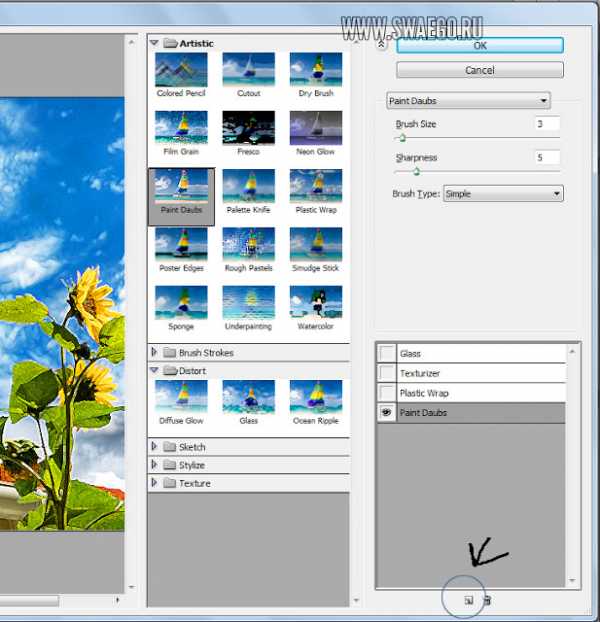Click the effect layers scrollbar up arrow
The image size is (600, 622).
pyautogui.click(x=572, y=351)
